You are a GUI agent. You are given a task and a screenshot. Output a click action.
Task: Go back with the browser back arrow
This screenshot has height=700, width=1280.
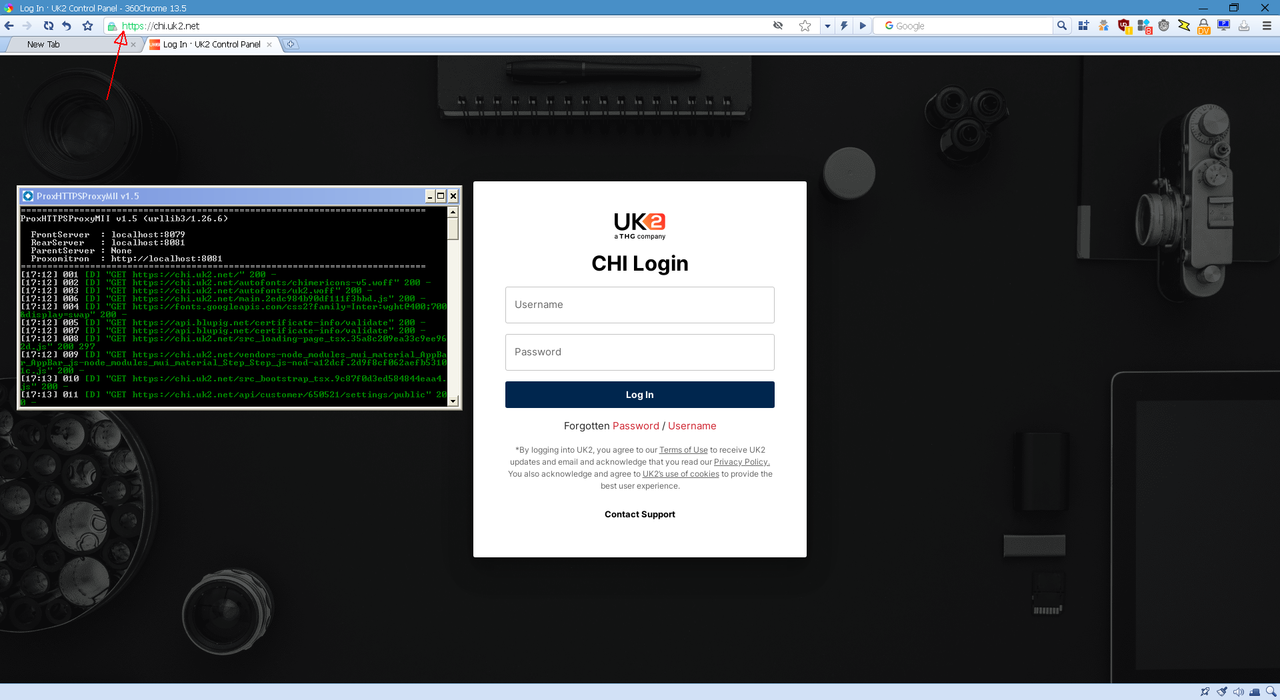(x=9, y=26)
